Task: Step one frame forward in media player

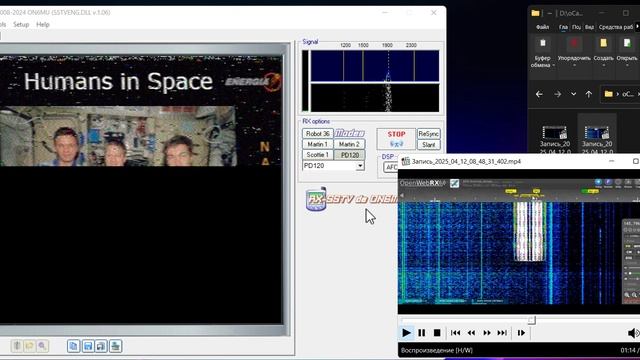Action: pyautogui.click(x=521, y=333)
